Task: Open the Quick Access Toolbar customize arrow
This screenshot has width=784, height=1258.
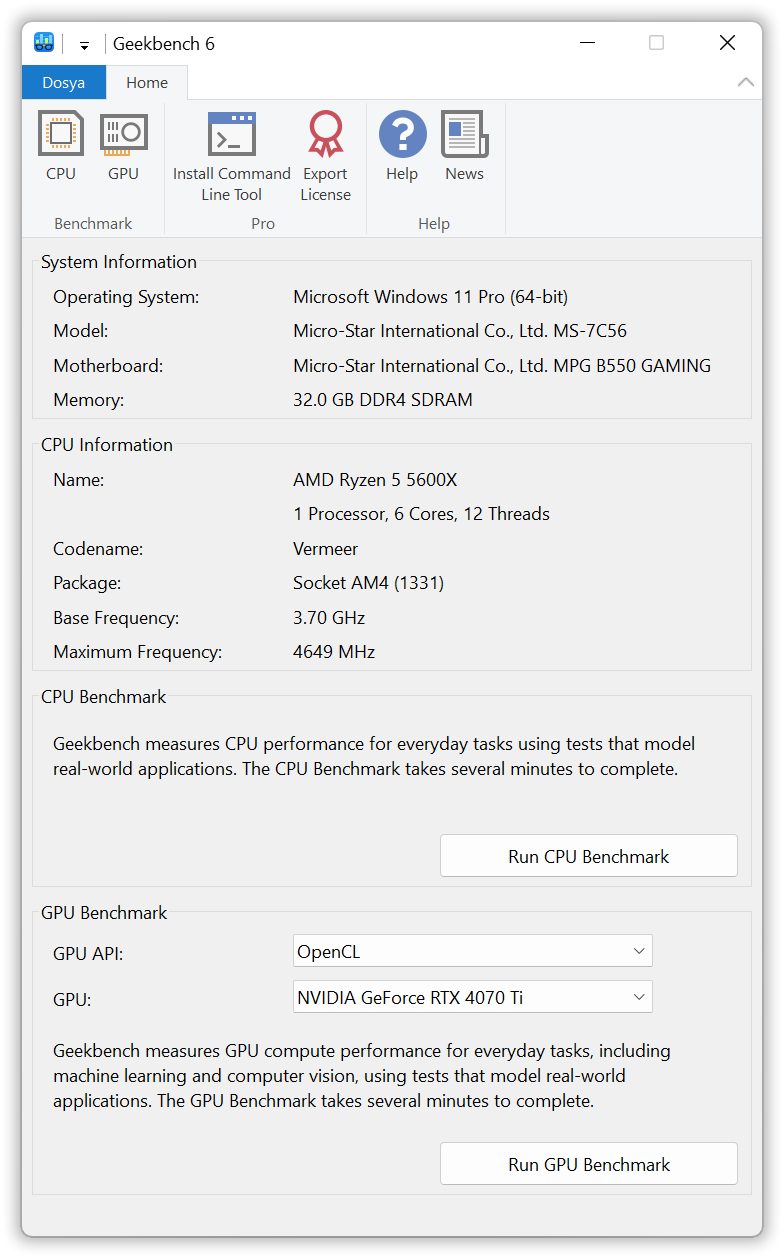Action: (x=85, y=45)
